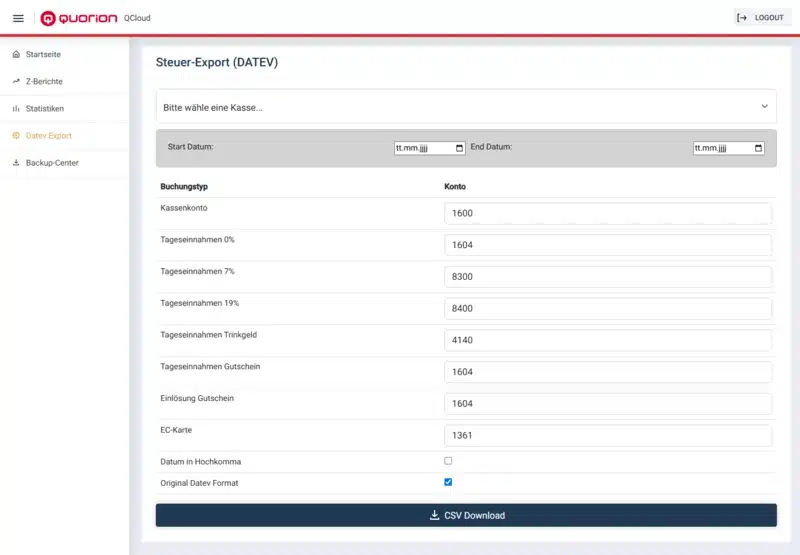This screenshot has width=800, height=555.
Task: Open the End Datum calendar picker icon
Action: [x=758, y=148]
